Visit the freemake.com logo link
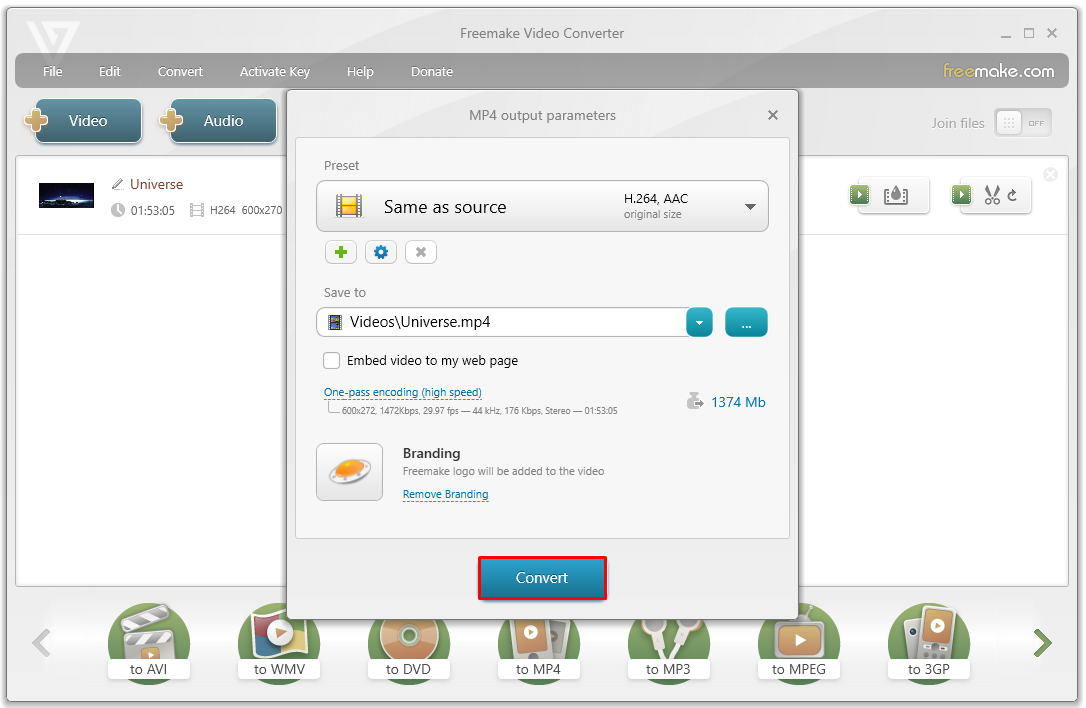Screen dimensions: 1086x708 click(x=999, y=71)
